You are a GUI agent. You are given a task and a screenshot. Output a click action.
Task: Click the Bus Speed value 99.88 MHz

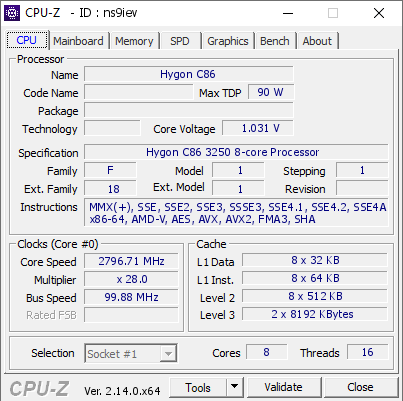(131, 297)
